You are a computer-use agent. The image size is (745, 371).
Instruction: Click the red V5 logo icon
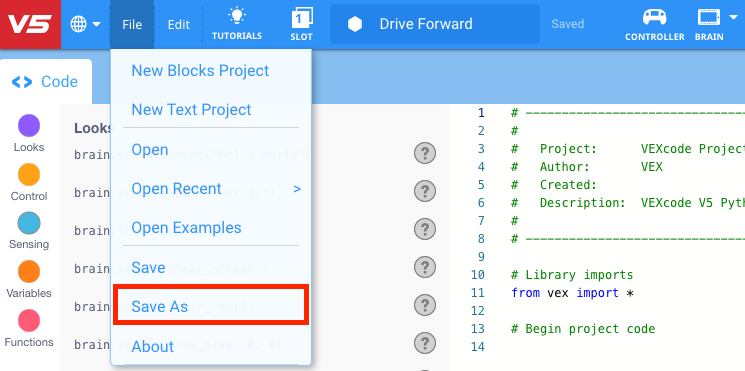(x=30, y=24)
